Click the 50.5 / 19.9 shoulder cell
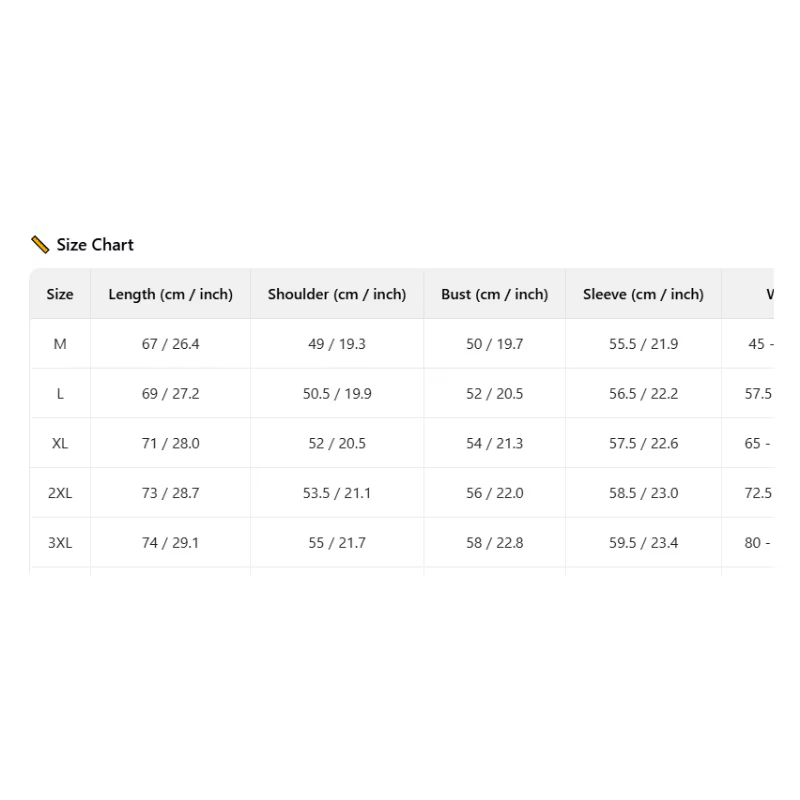Viewport: 800px width, 800px height. 337,394
